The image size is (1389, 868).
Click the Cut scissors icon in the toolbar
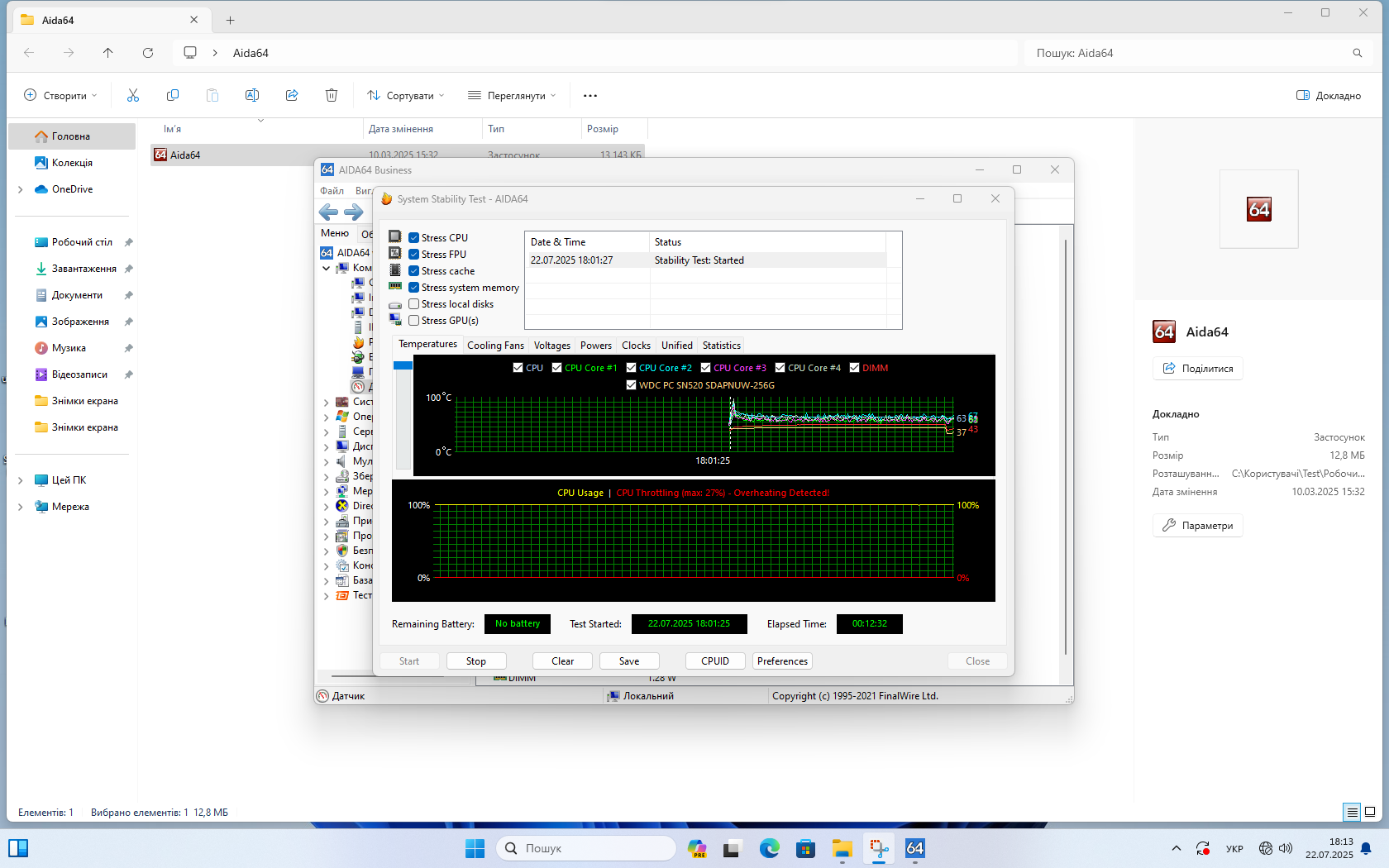point(133,96)
